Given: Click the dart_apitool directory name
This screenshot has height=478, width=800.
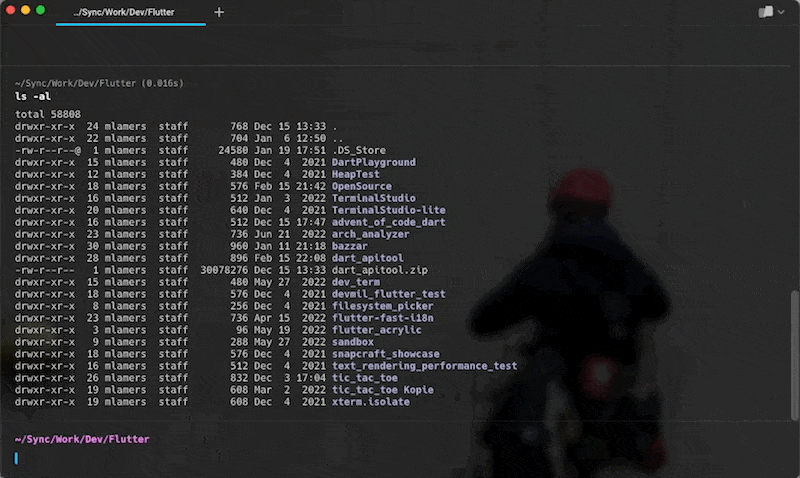Looking at the screenshot, I should (x=367, y=258).
